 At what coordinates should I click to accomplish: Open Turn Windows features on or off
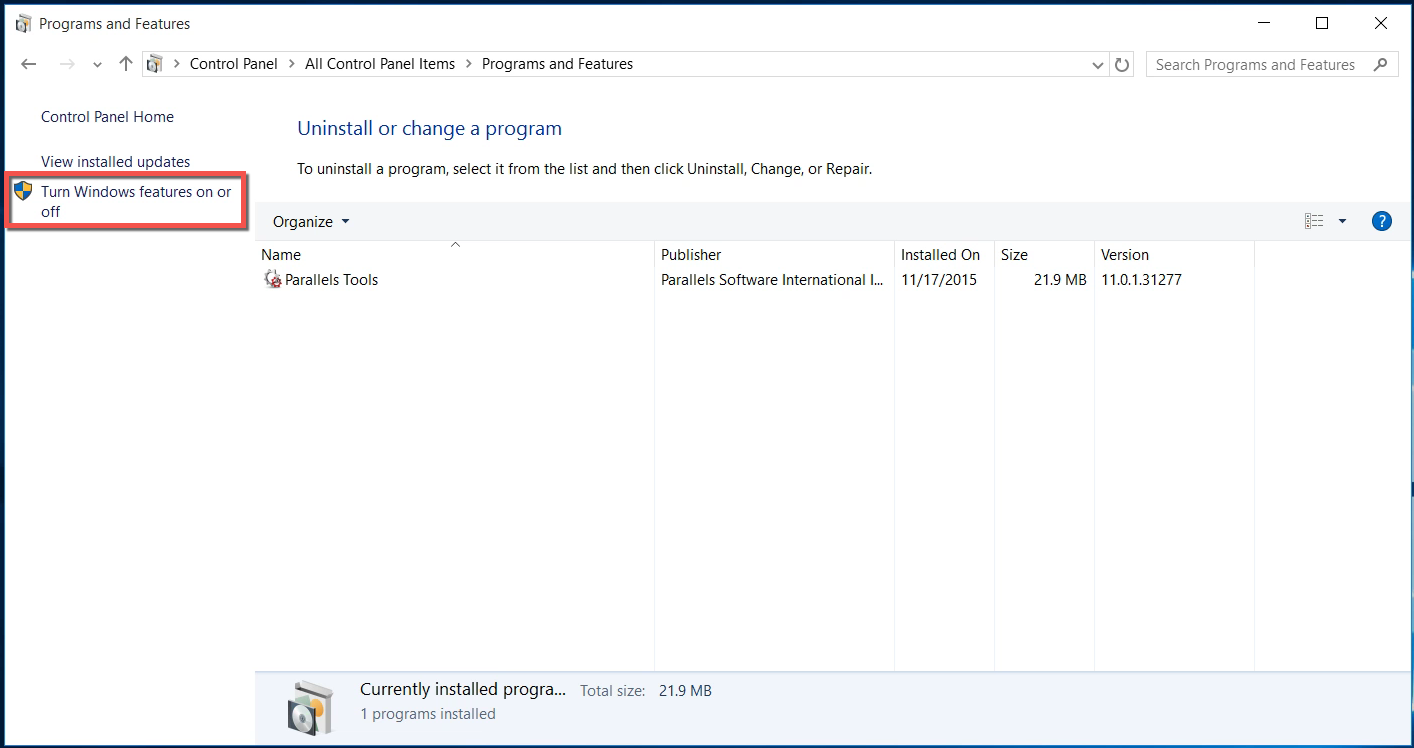(136, 201)
